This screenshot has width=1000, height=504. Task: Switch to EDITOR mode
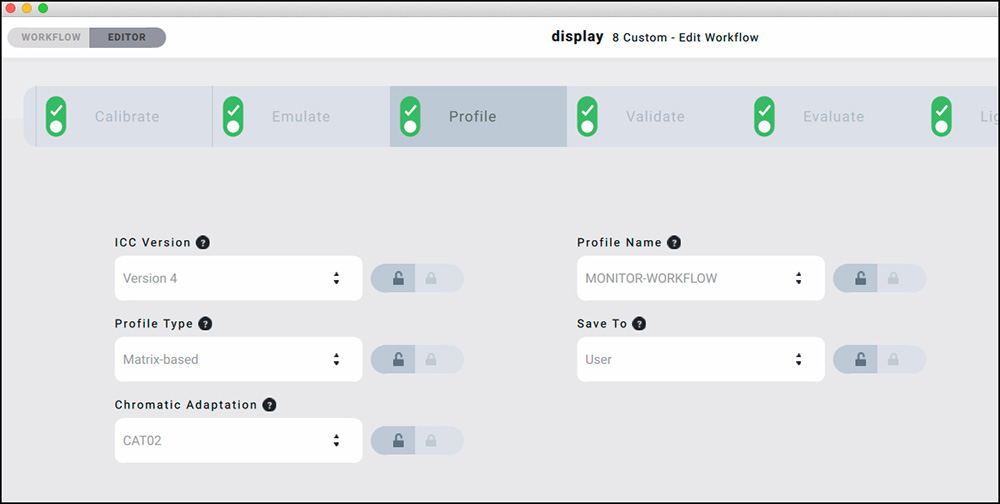coord(127,37)
